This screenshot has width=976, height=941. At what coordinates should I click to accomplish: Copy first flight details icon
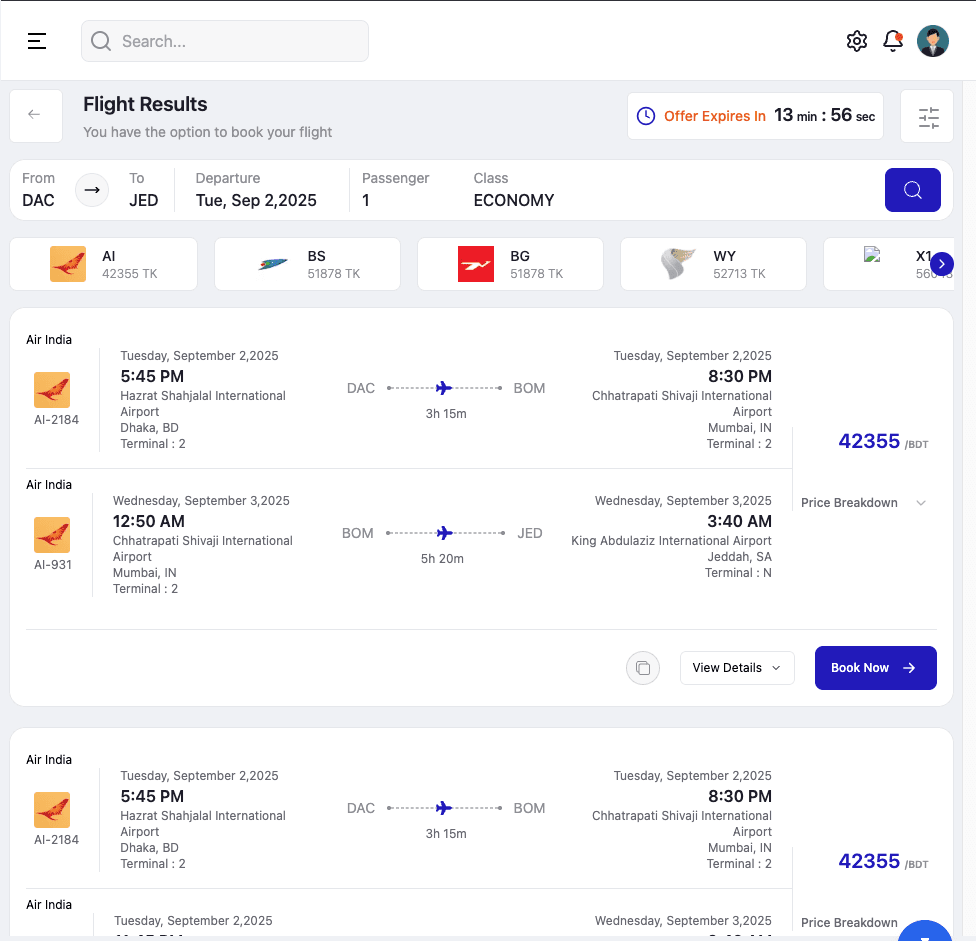click(x=643, y=668)
